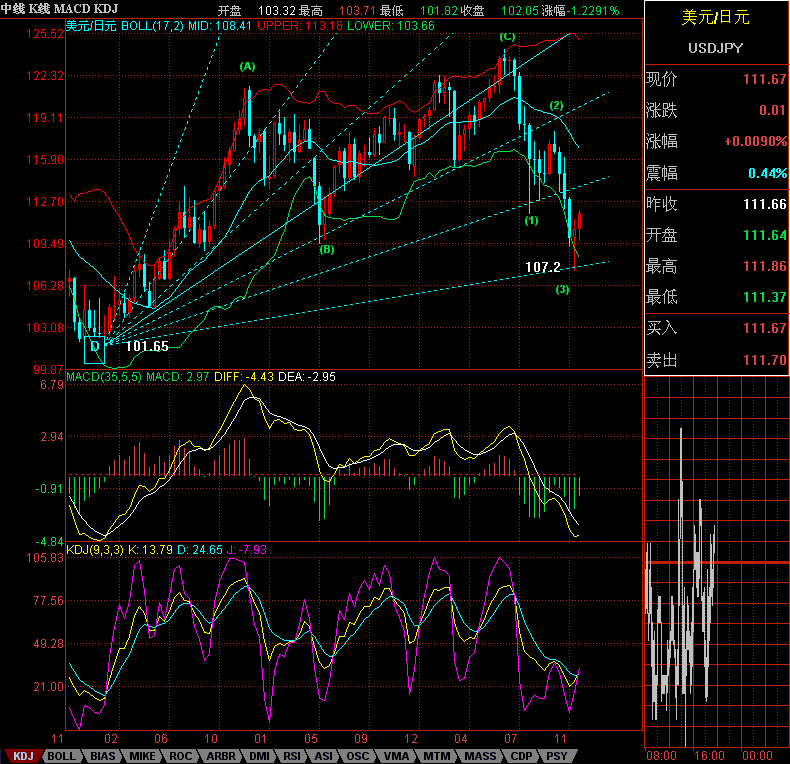The width and height of the screenshot is (790, 764).
Task: Select the 买入 value 111.67
Action: 765,328
